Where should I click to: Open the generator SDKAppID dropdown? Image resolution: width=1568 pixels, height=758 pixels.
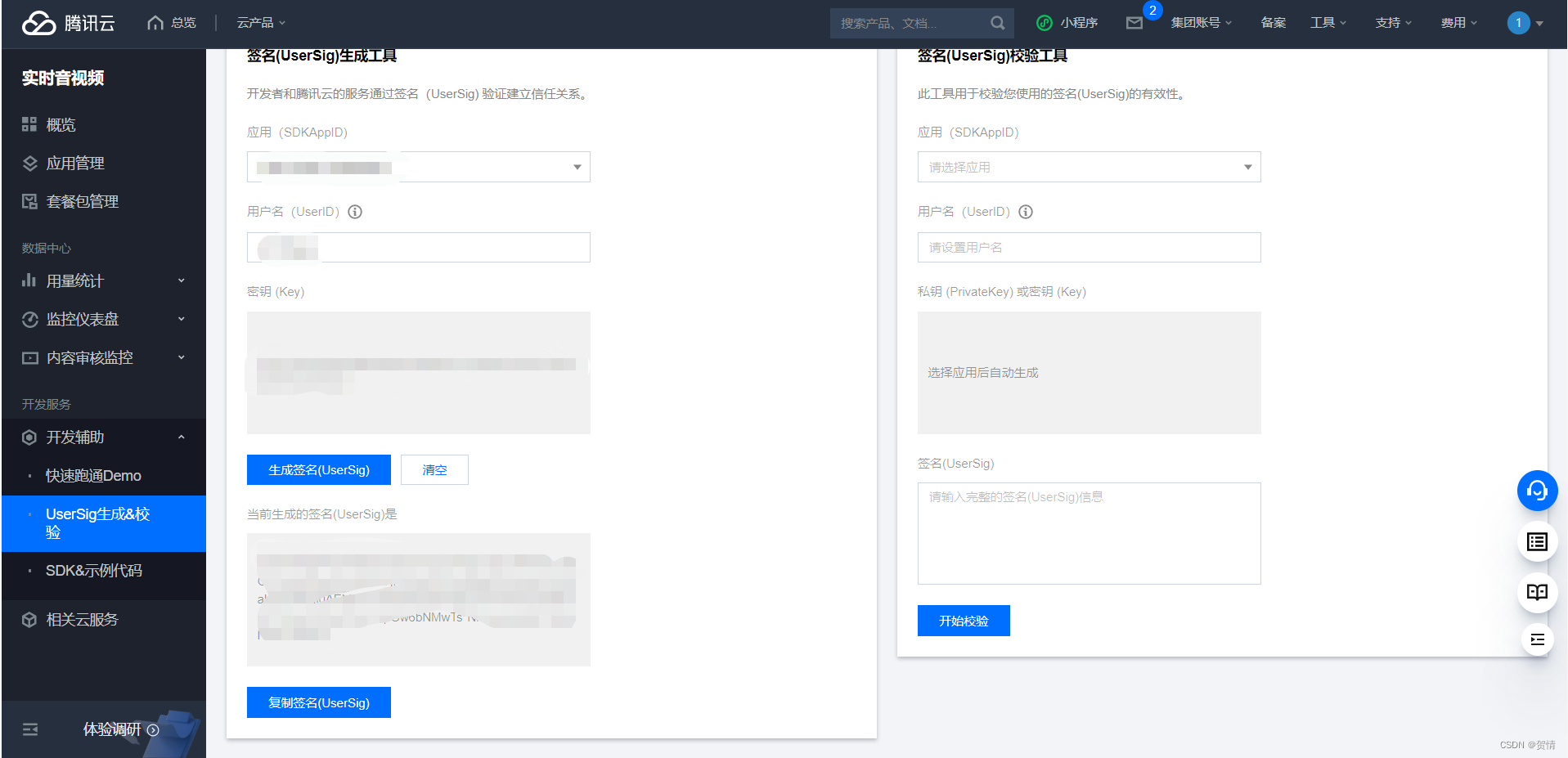pos(418,167)
